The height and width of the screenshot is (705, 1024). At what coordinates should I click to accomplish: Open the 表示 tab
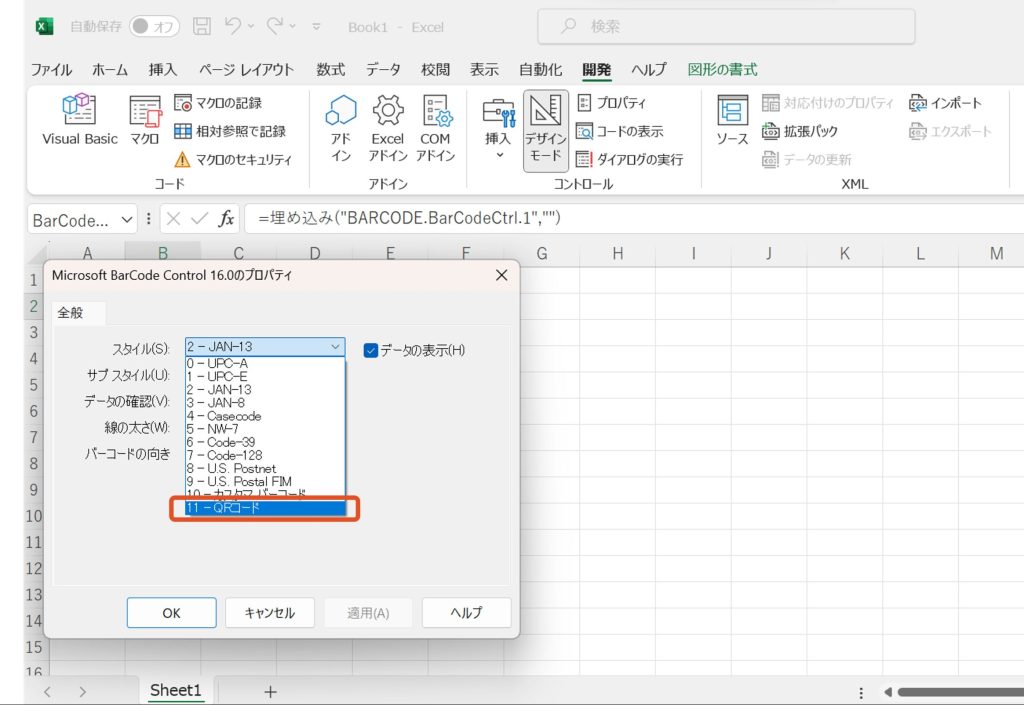coord(484,69)
